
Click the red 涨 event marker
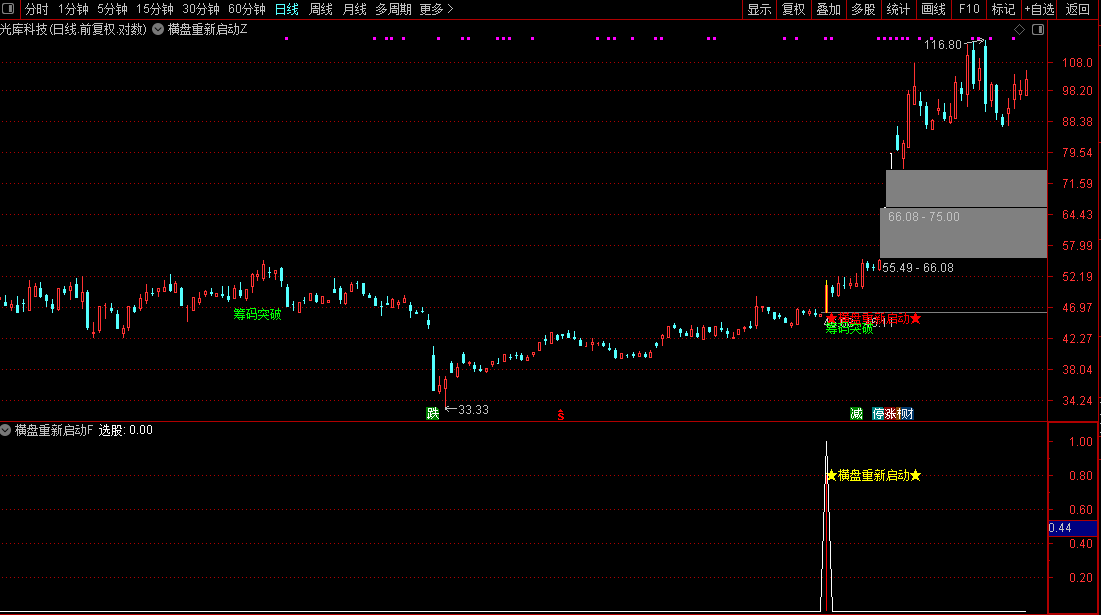tap(890, 414)
